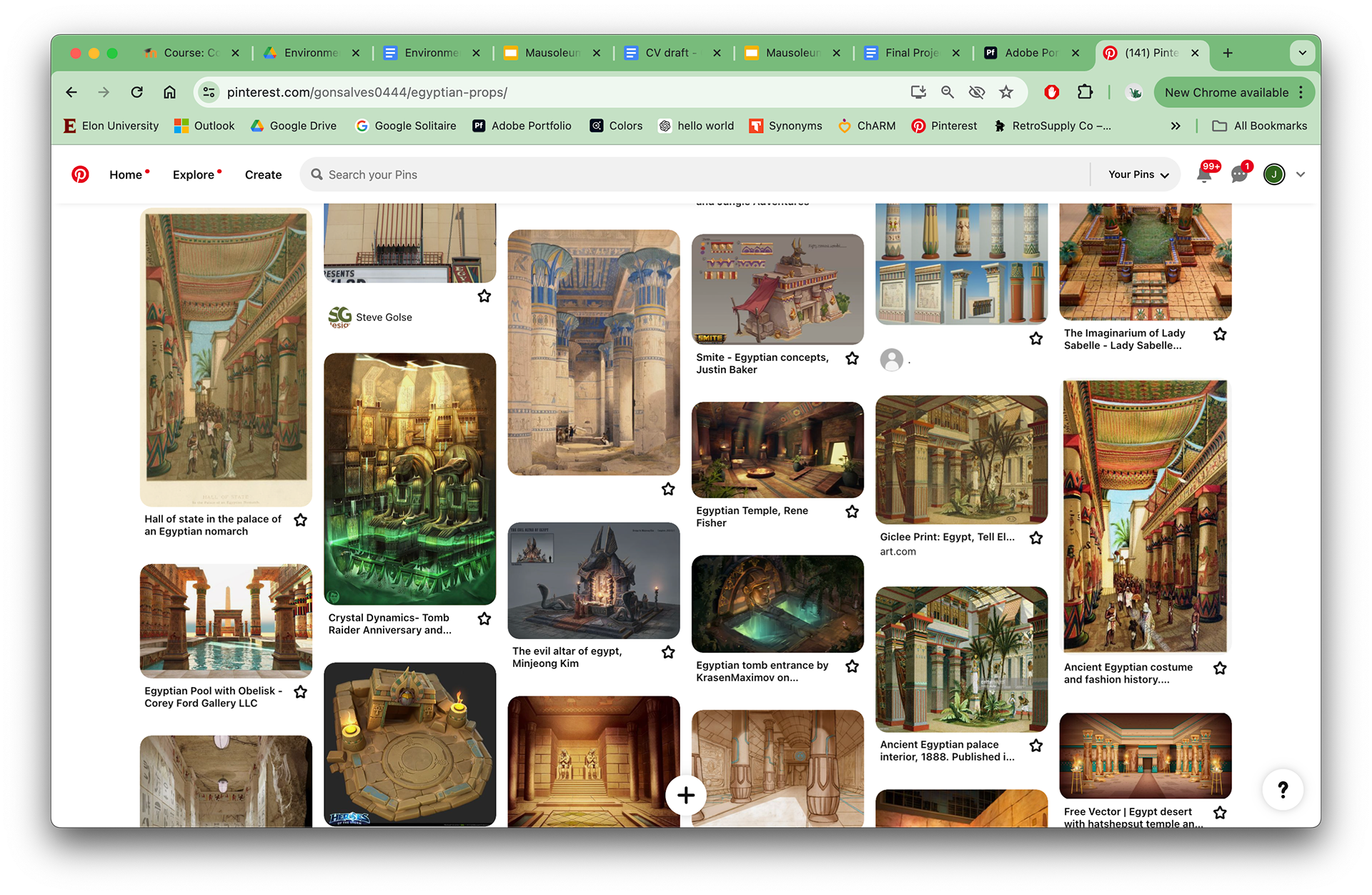Star the Ancient Egyptian costume pin
Viewport: 1372px width, 895px height.
(1221, 668)
